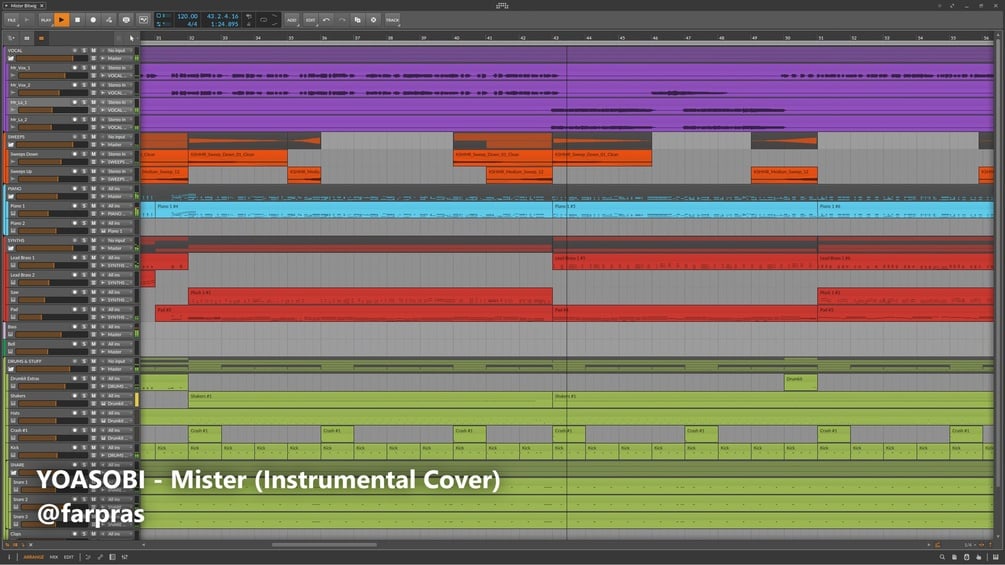The height and width of the screenshot is (565, 1005).
Task: Start playback with the orange play button
Action: coord(62,20)
